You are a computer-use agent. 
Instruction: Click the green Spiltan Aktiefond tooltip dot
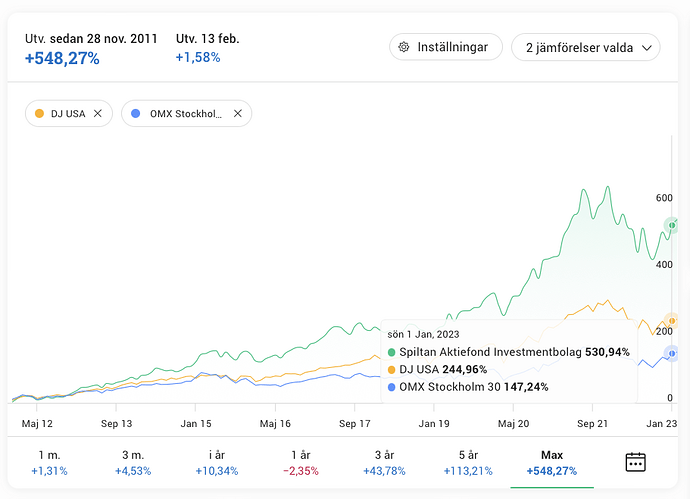pos(391,352)
